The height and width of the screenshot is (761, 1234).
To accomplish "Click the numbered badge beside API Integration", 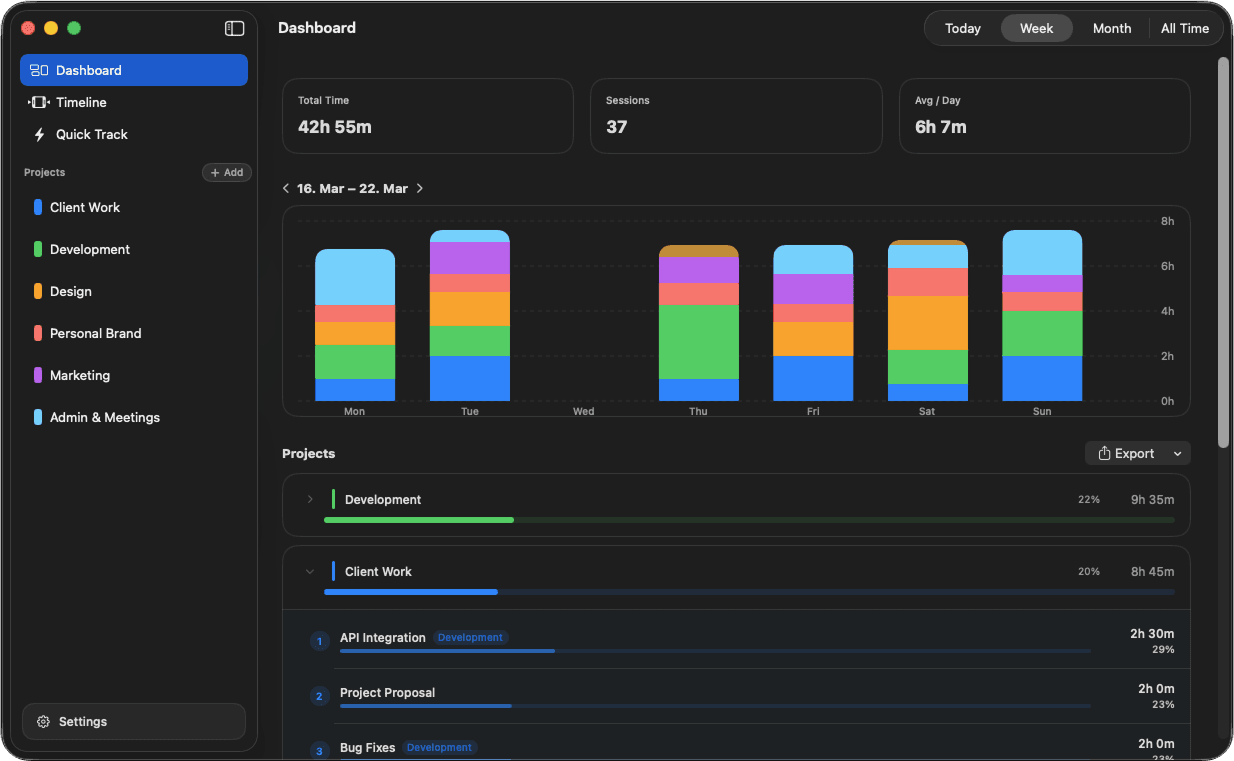I will point(320,641).
